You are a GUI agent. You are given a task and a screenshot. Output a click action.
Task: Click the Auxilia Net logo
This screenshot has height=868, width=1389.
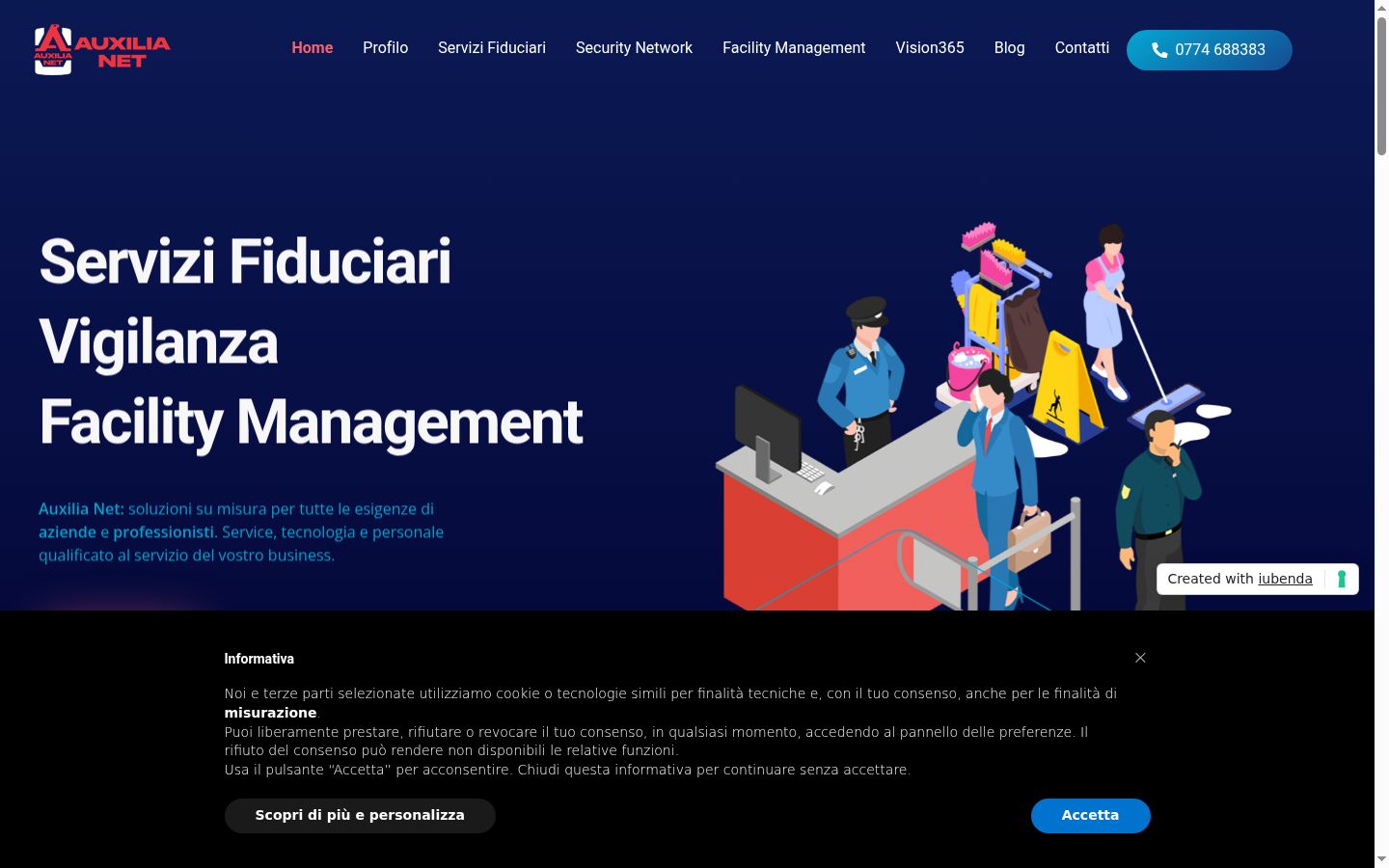102,49
